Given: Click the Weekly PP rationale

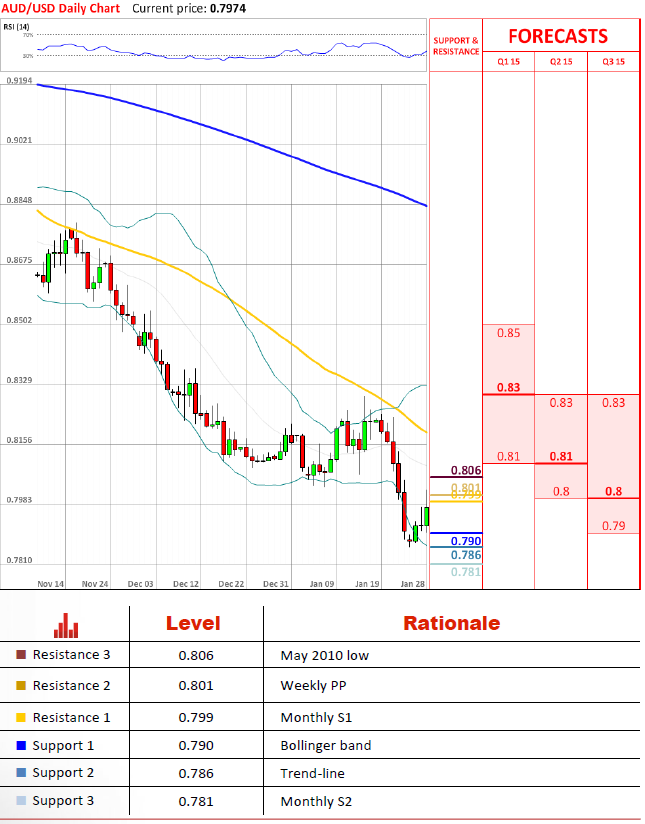Looking at the screenshot, I should [x=313, y=686].
